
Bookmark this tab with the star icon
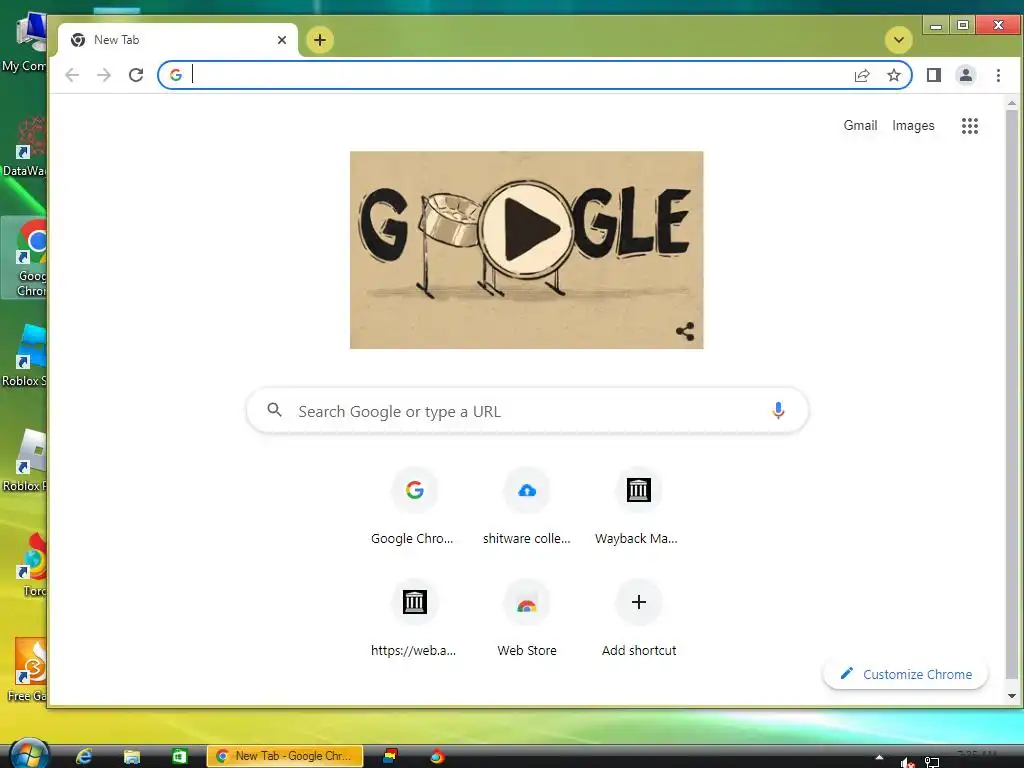(893, 75)
